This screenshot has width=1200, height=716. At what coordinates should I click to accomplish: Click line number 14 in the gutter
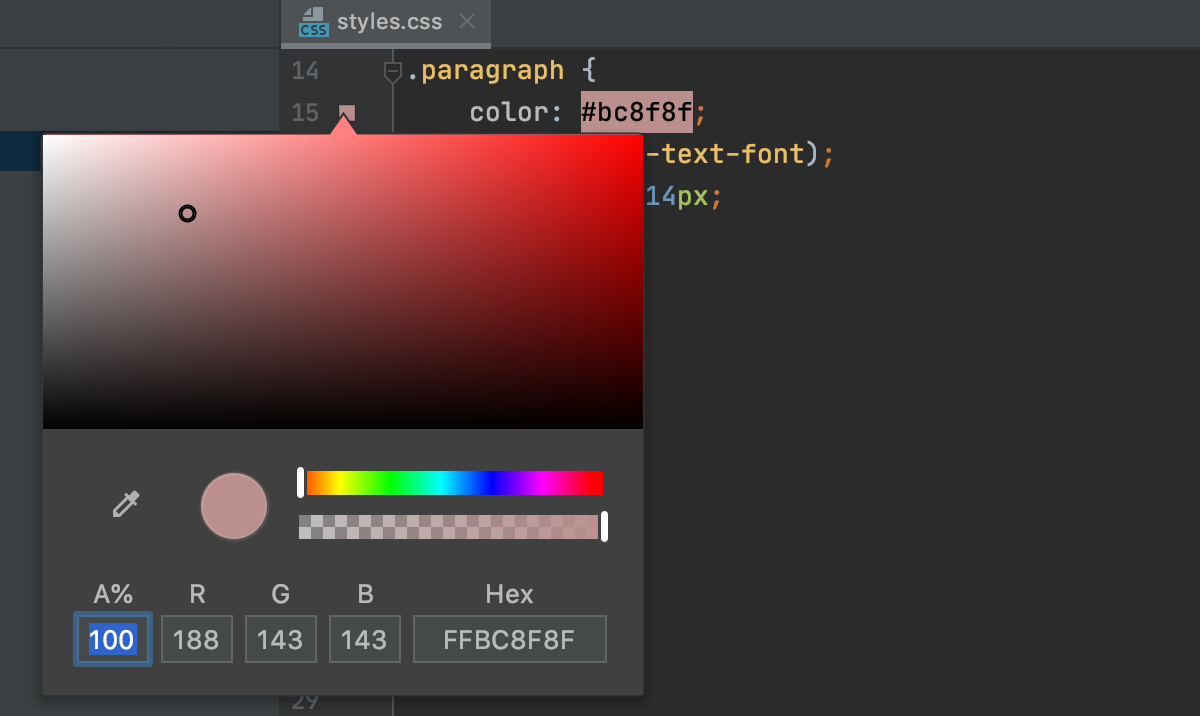pos(305,70)
